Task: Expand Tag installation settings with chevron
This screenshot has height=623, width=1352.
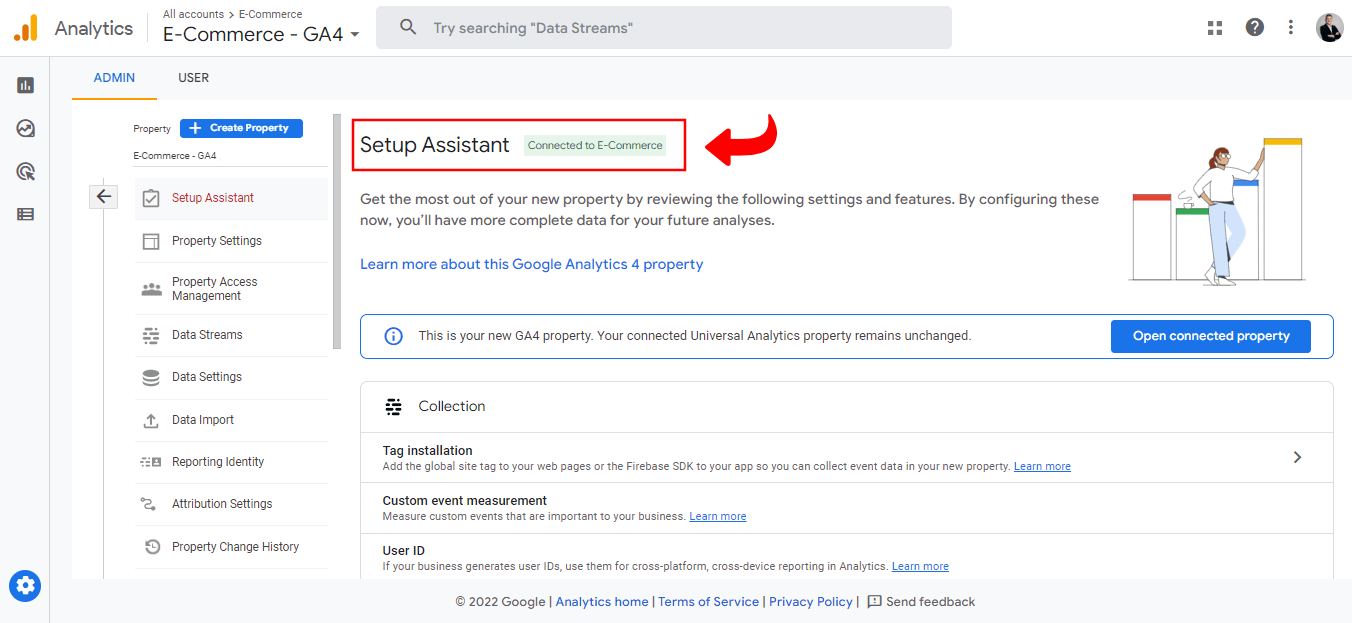Action: pos(1297,456)
